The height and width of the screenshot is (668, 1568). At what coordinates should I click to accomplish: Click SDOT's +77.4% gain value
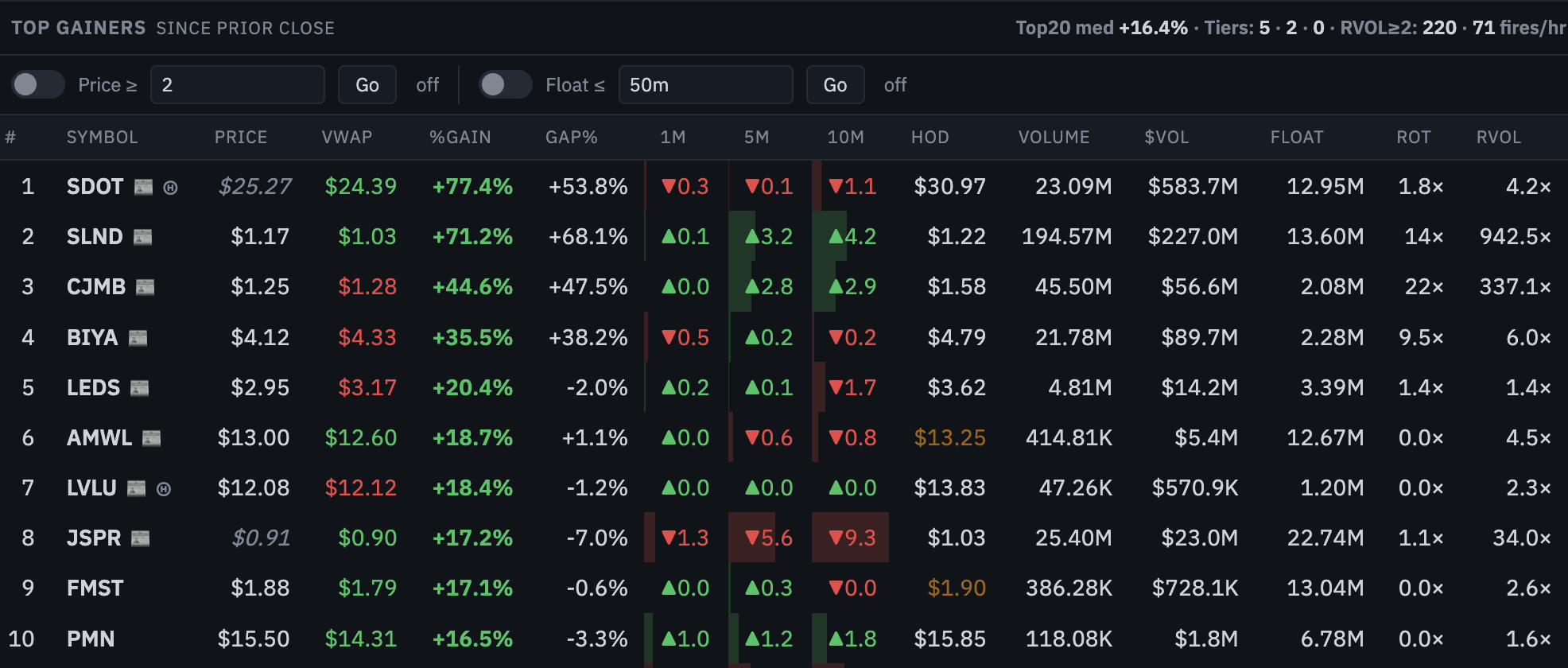point(472,187)
